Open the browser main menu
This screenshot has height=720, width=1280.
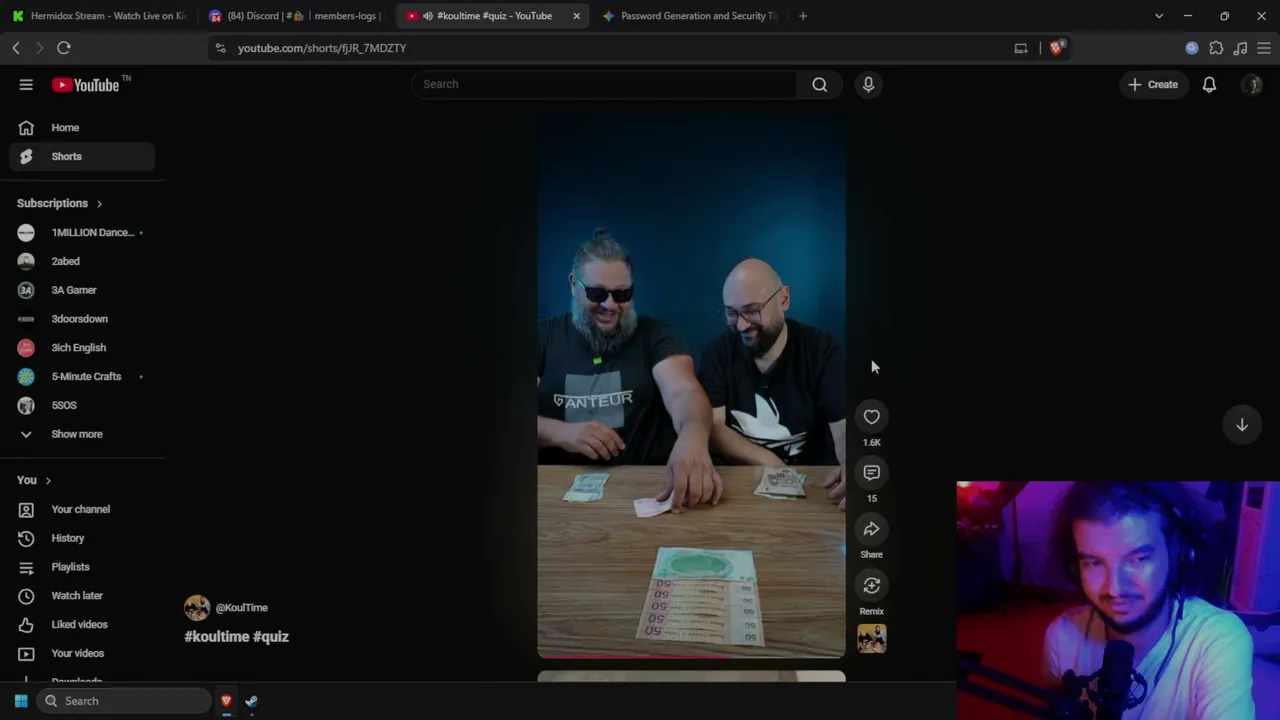pyautogui.click(x=1264, y=48)
